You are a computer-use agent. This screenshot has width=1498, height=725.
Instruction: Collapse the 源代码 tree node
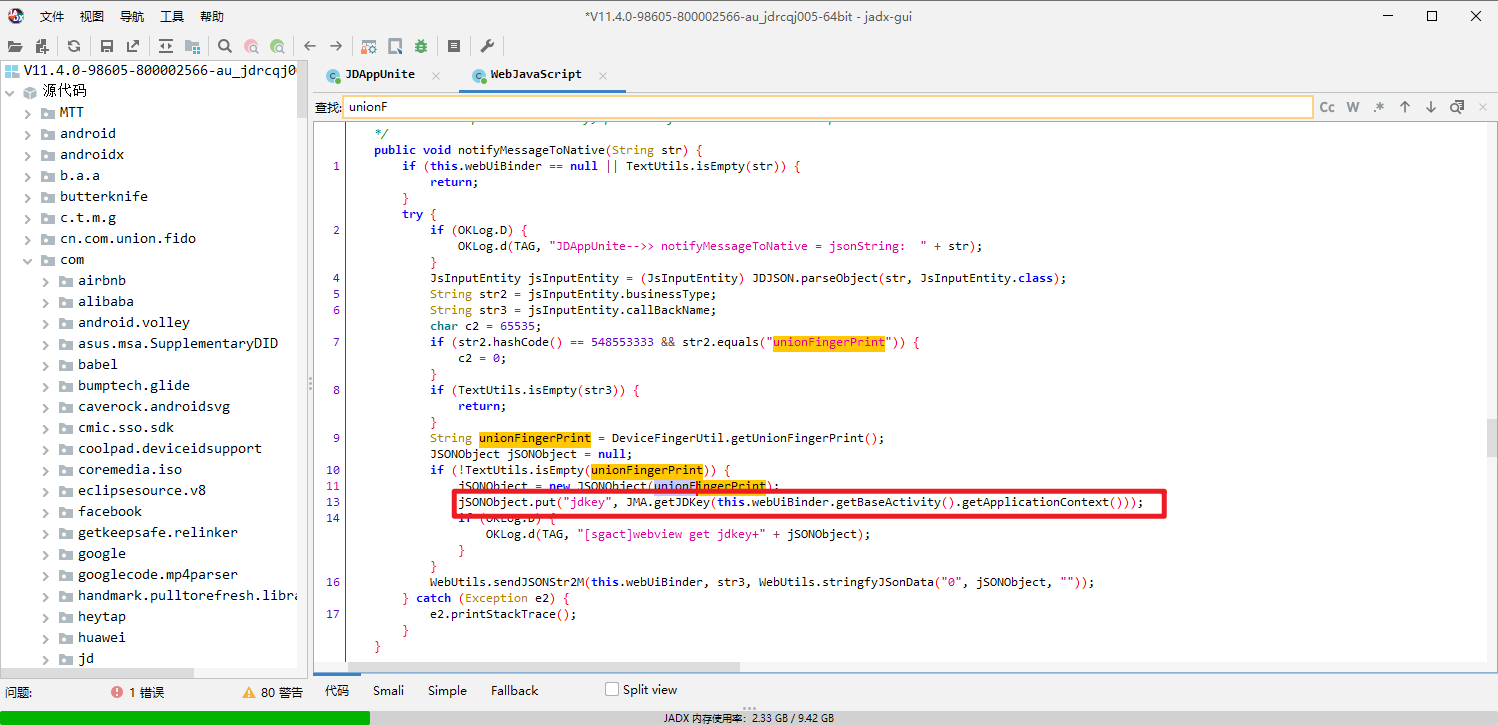(x=10, y=91)
